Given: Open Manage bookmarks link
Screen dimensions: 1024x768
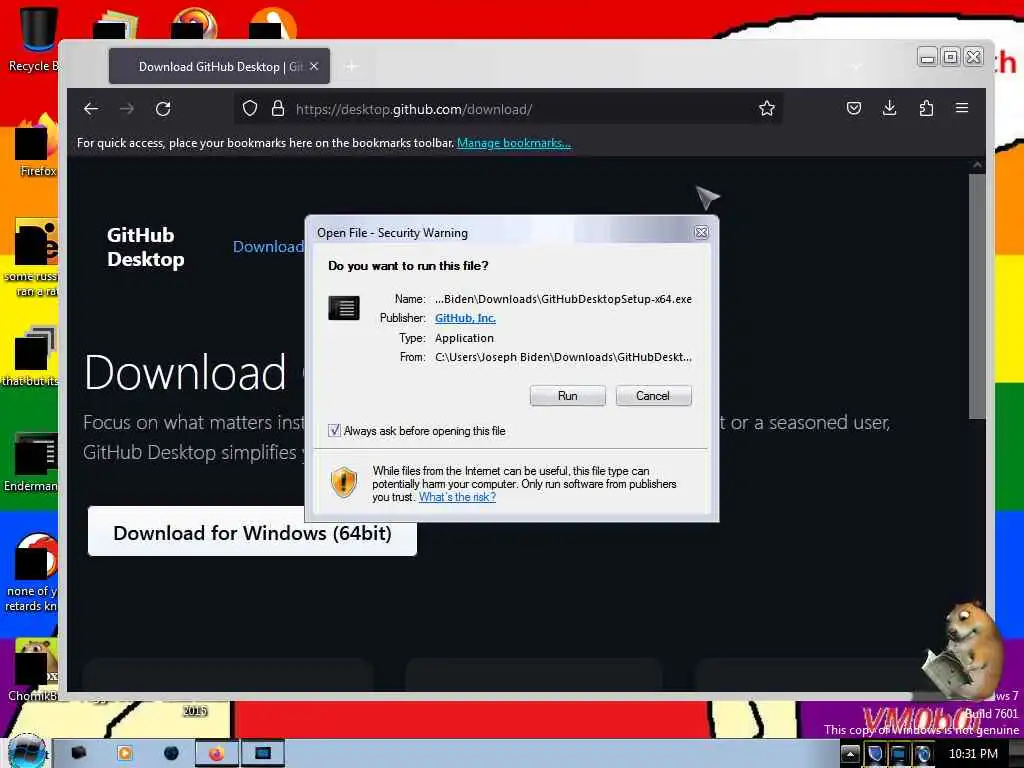Looking at the screenshot, I should [x=513, y=143].
